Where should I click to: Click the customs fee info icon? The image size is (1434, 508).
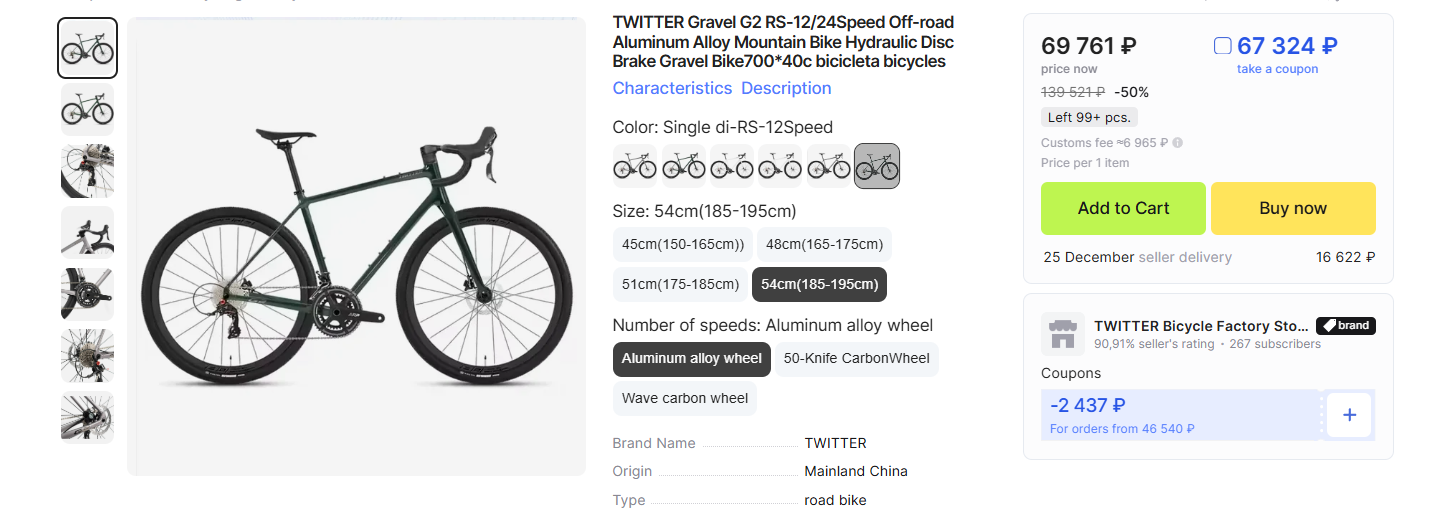[1177, 143]
